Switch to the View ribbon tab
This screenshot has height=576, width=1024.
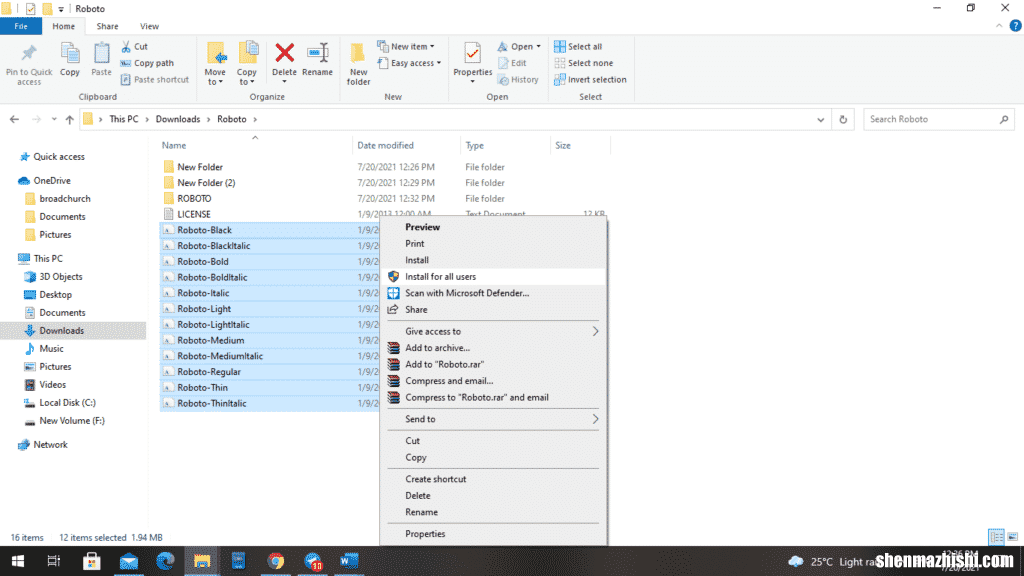[x=149, y=26]
